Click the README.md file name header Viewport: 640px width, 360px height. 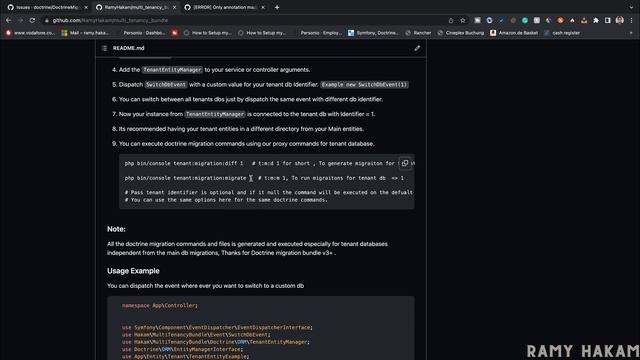coord(129,48)
